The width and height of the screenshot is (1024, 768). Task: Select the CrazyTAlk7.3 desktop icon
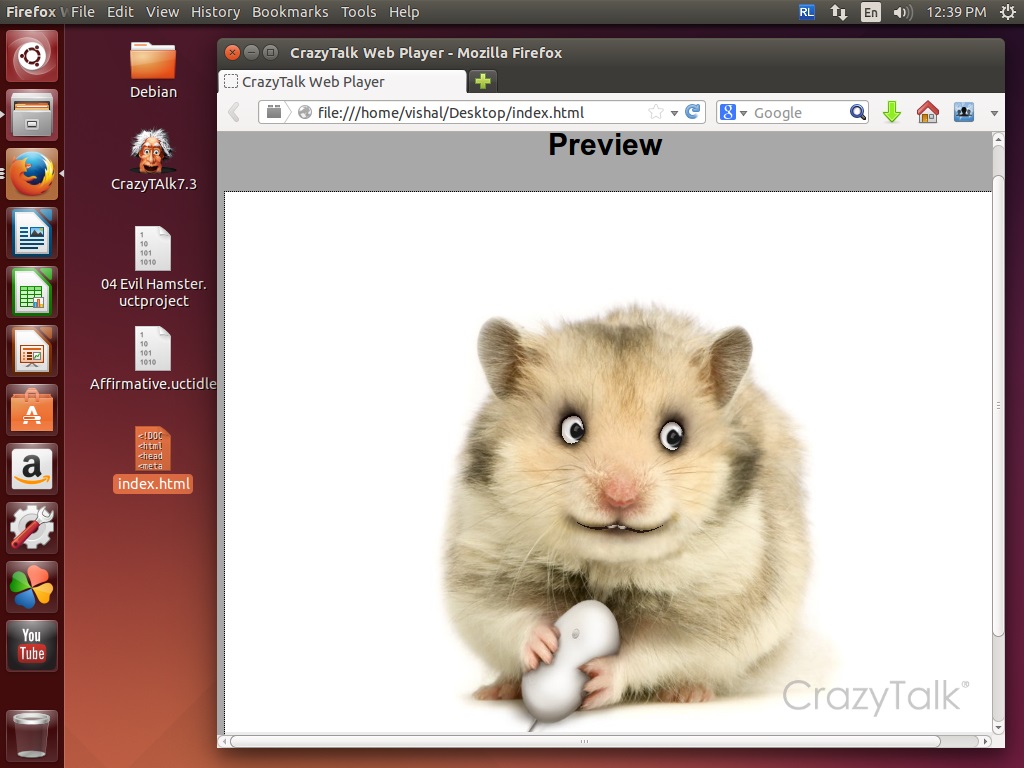pyautogui.click(x=153, y=160)
